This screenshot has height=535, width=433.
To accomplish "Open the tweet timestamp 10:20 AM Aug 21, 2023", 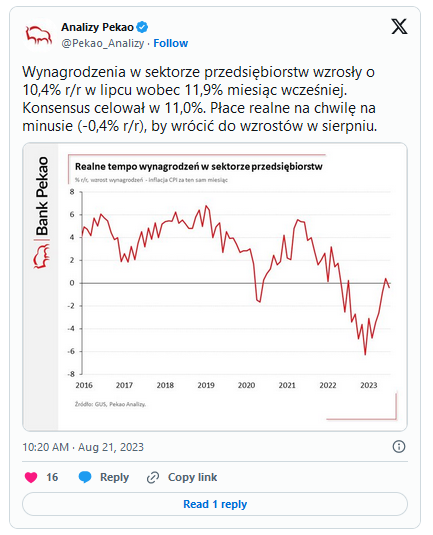I will 83,447.
